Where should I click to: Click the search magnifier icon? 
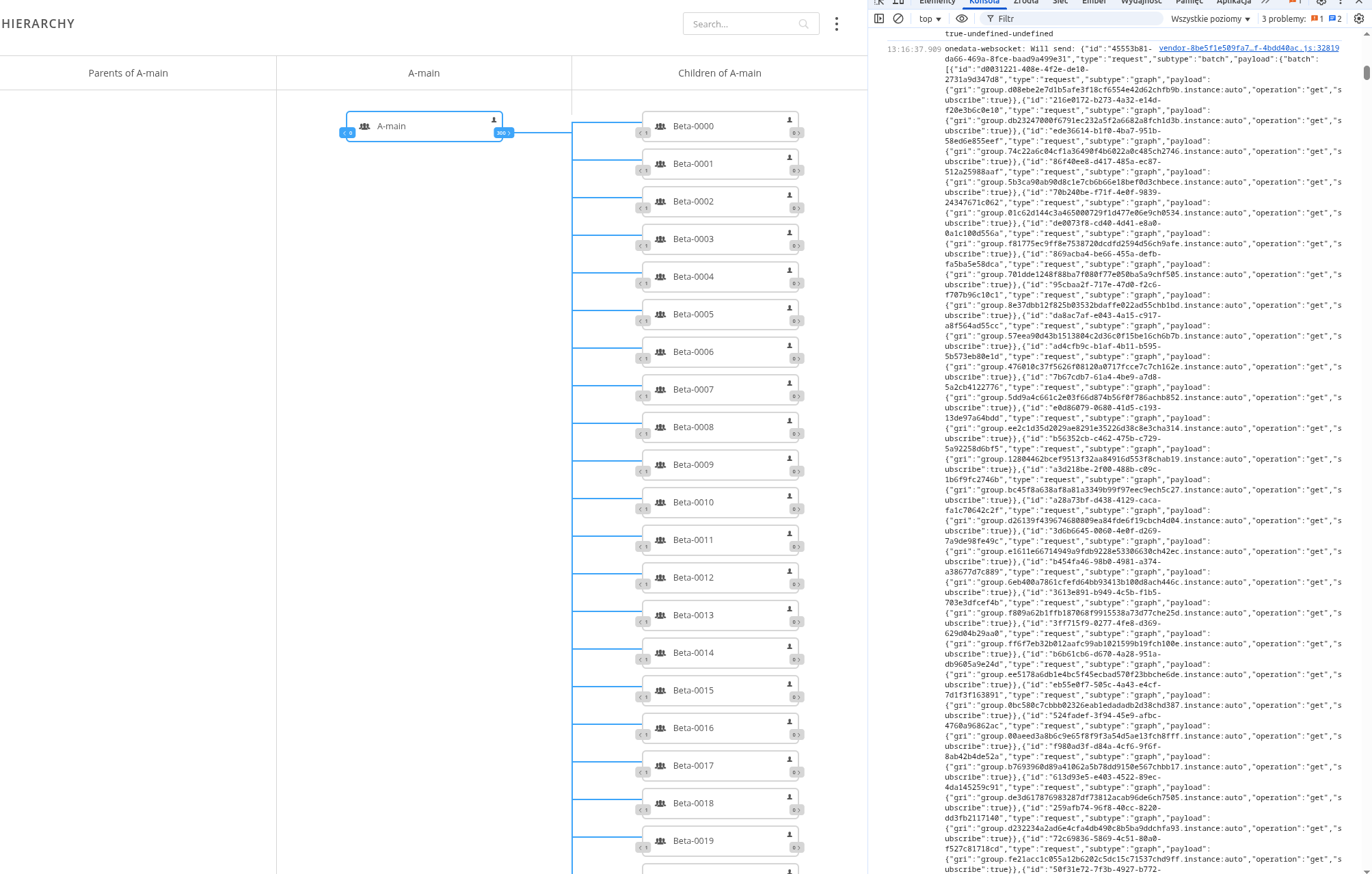tap(803, 24)
